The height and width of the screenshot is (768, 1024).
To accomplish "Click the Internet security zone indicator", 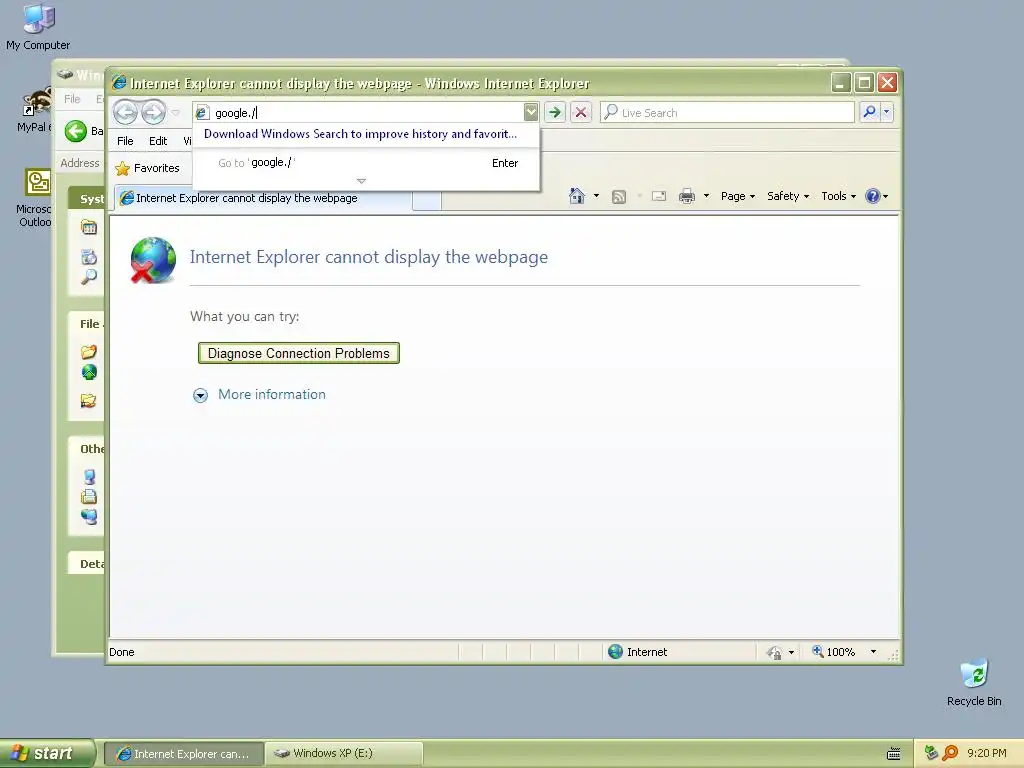I will (637, 652).
